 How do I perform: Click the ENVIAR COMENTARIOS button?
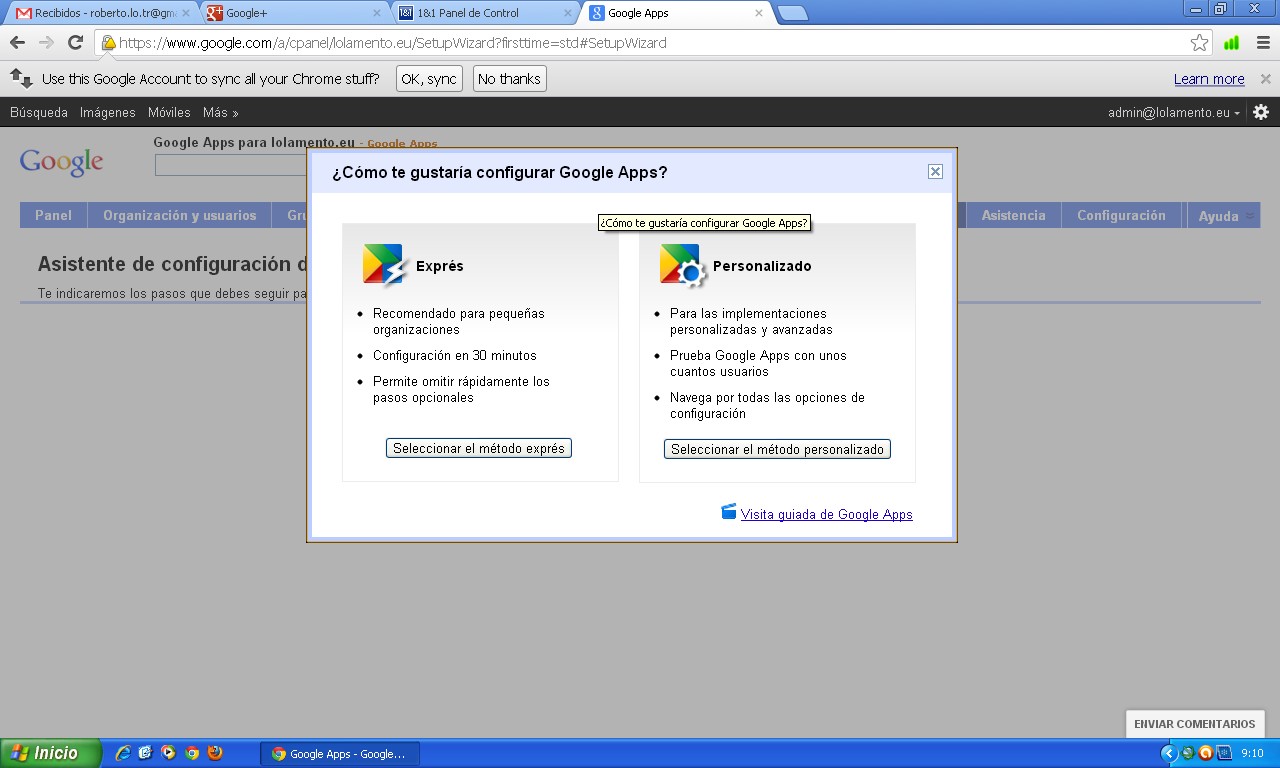[1194, 724]
